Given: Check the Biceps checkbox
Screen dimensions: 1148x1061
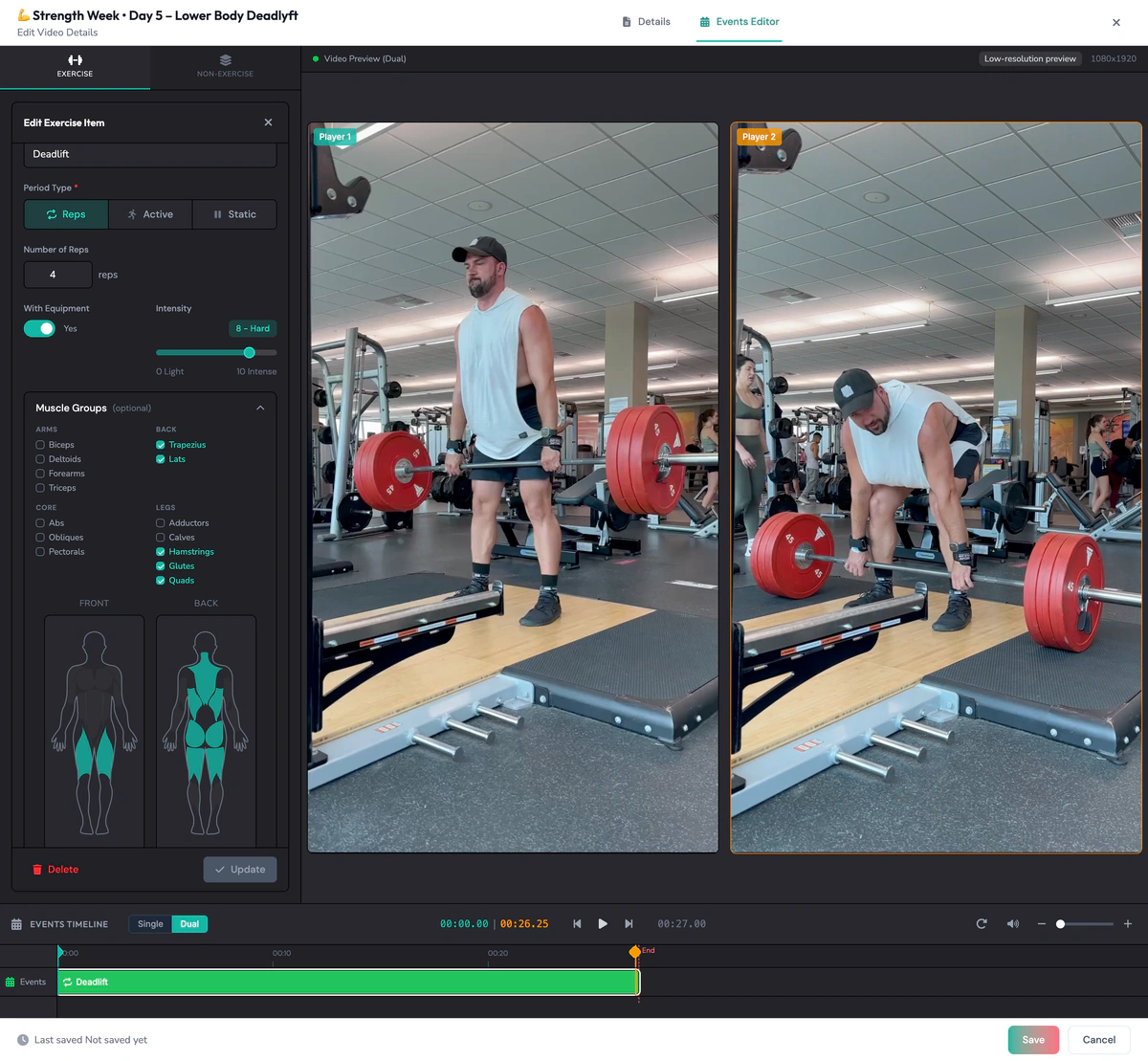Looking at the screenshot, I should click(40, 445).
